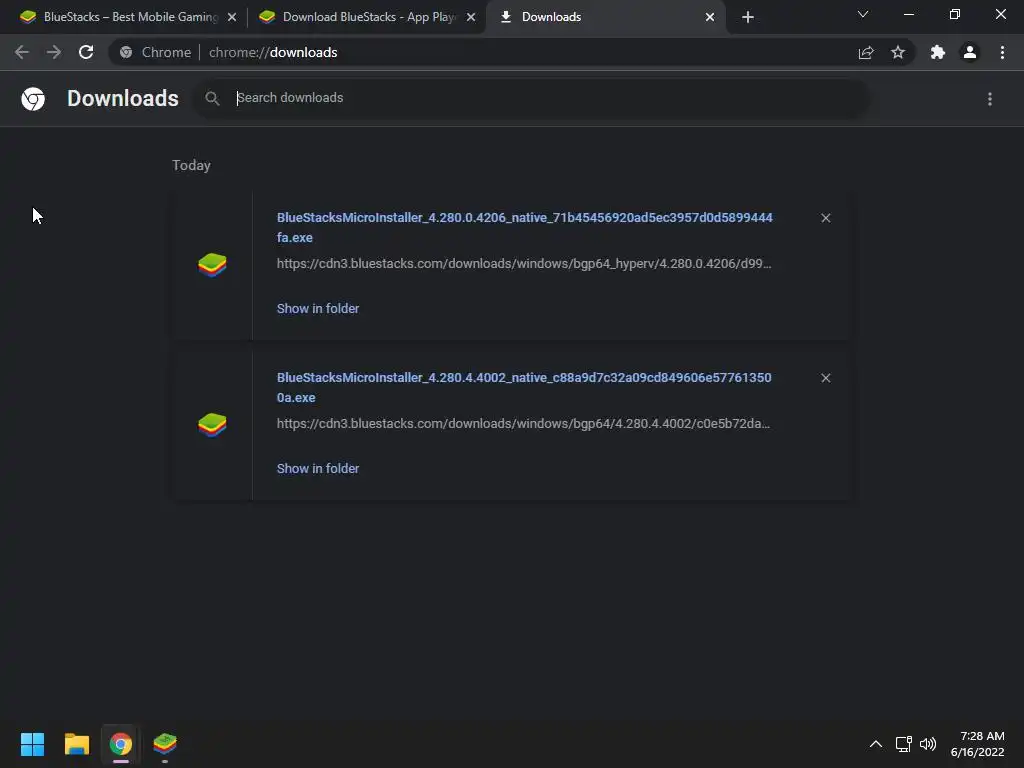1024x768 pixels.
Task: Open the Chrome three-dot main menu
Action: [x=1002, y=52]
